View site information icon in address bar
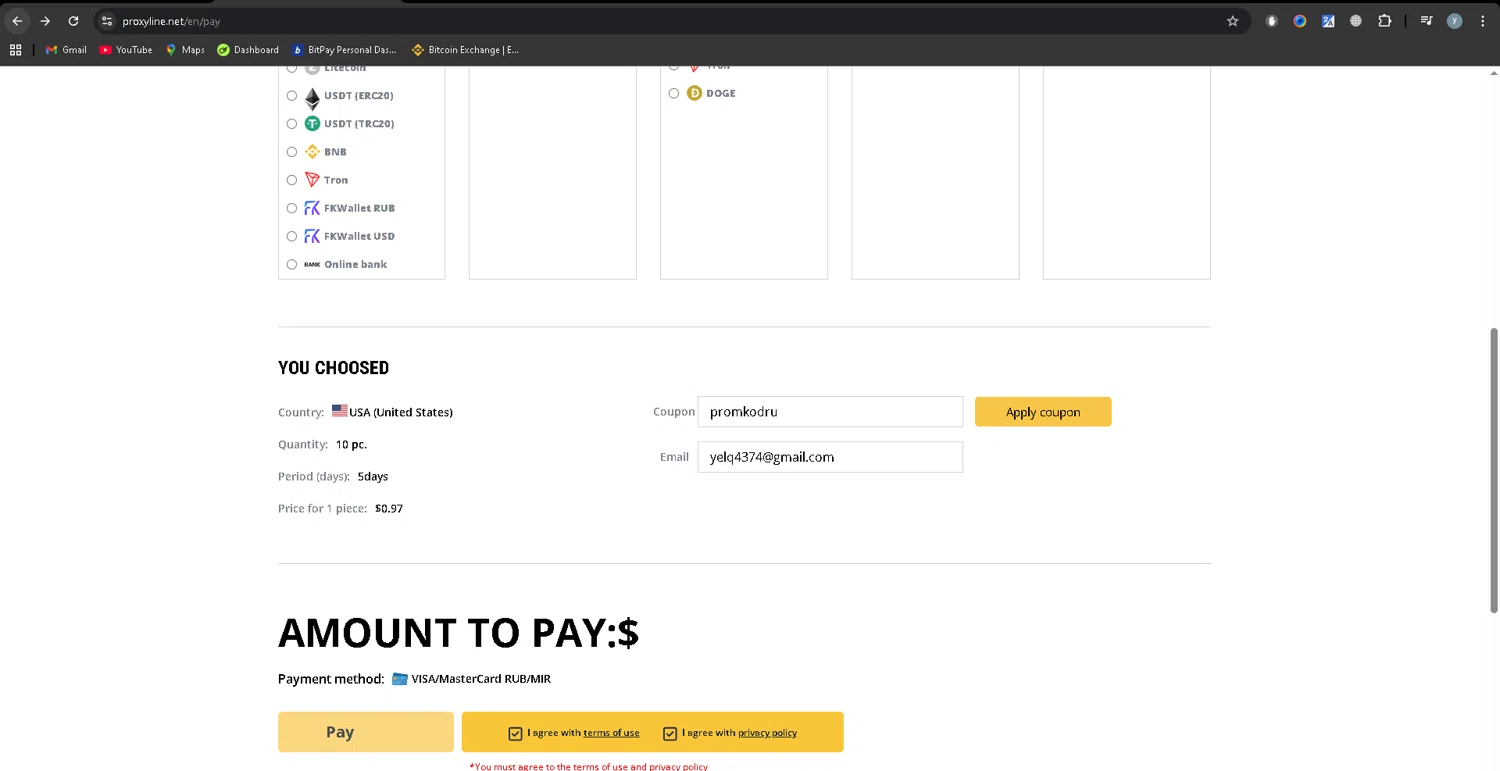This screenshot has width=1500, height=771. [x=107, y=21]
